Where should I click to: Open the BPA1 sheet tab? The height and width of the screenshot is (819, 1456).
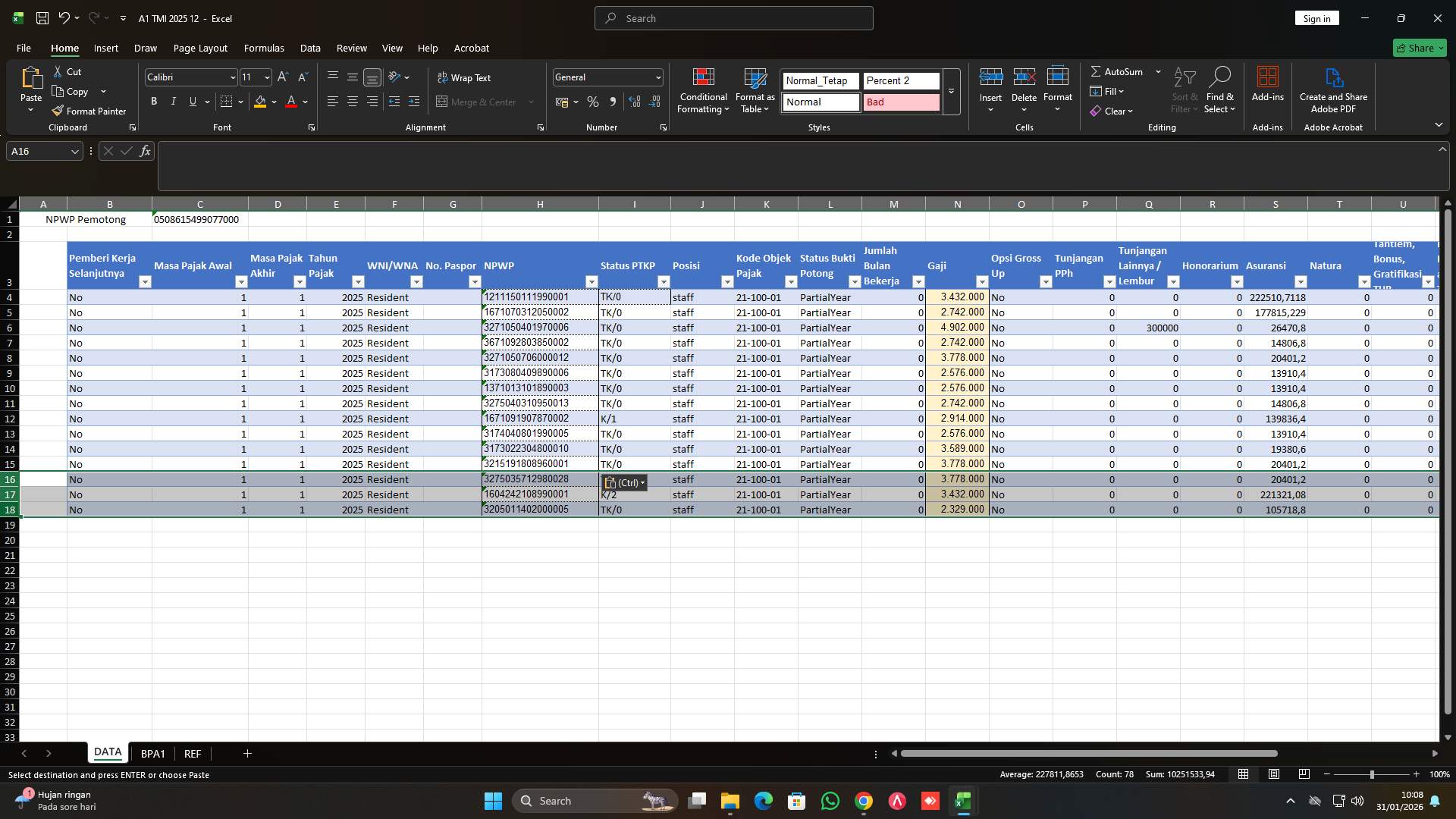point(153,753)
